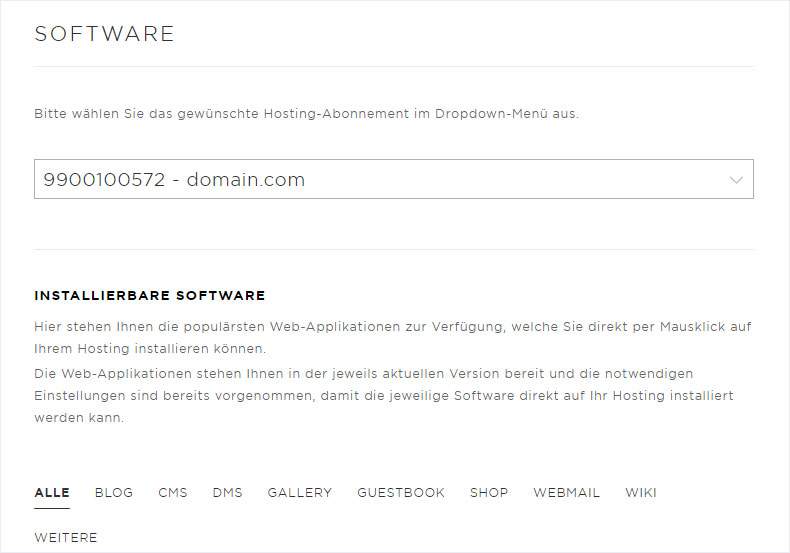Open the WEITERE category tab
The image size is (790, 553).
[66, 537]
